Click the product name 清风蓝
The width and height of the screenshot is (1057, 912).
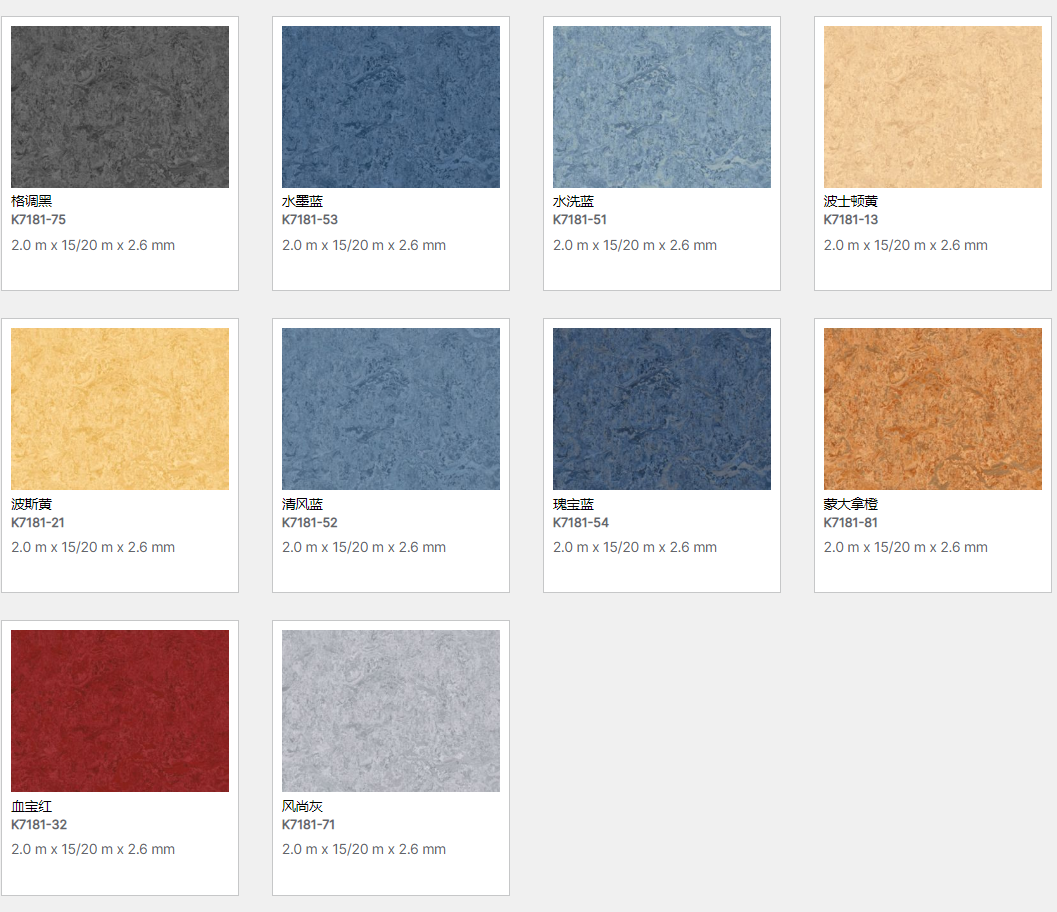pyautogui.click(x=303, y=504)
